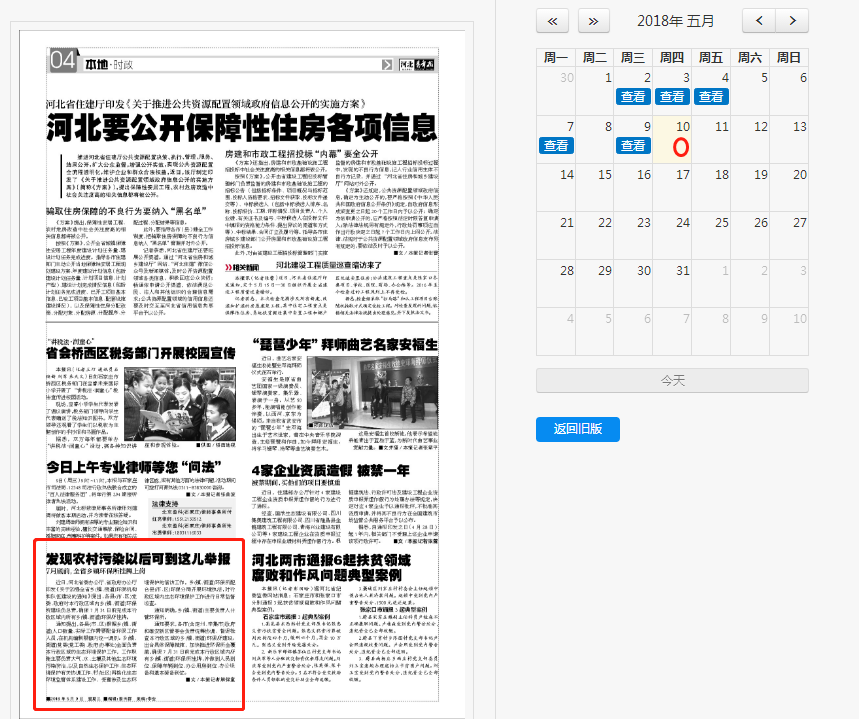Open the 4家企业资质造假 article

coord(331,470)
